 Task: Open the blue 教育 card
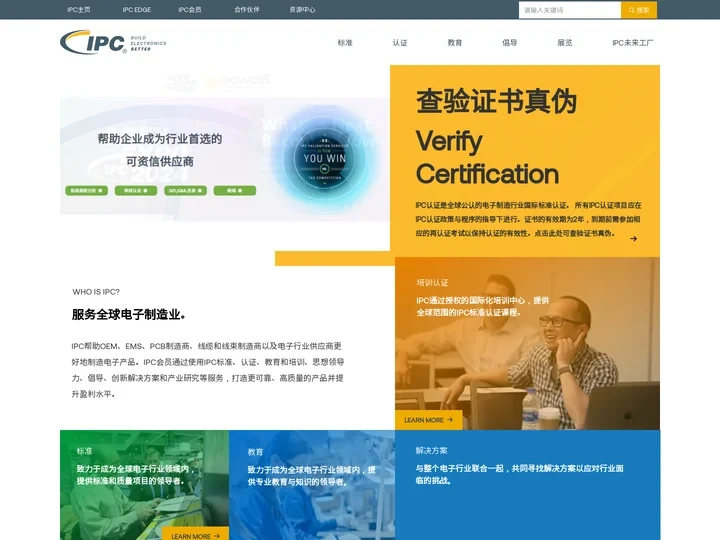pyautogui.click(x=312, y=485)
